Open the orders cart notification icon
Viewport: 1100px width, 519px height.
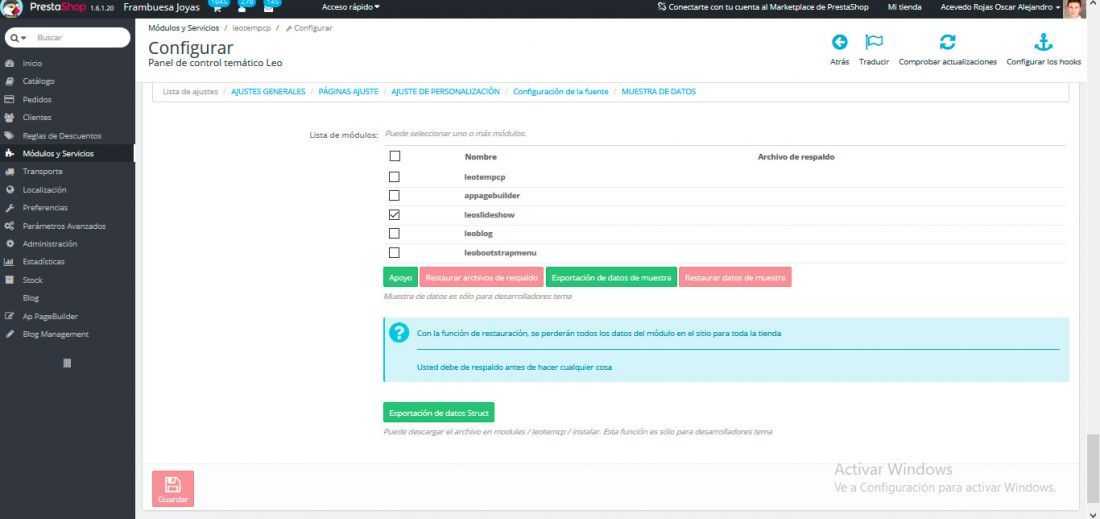(215, 8)
